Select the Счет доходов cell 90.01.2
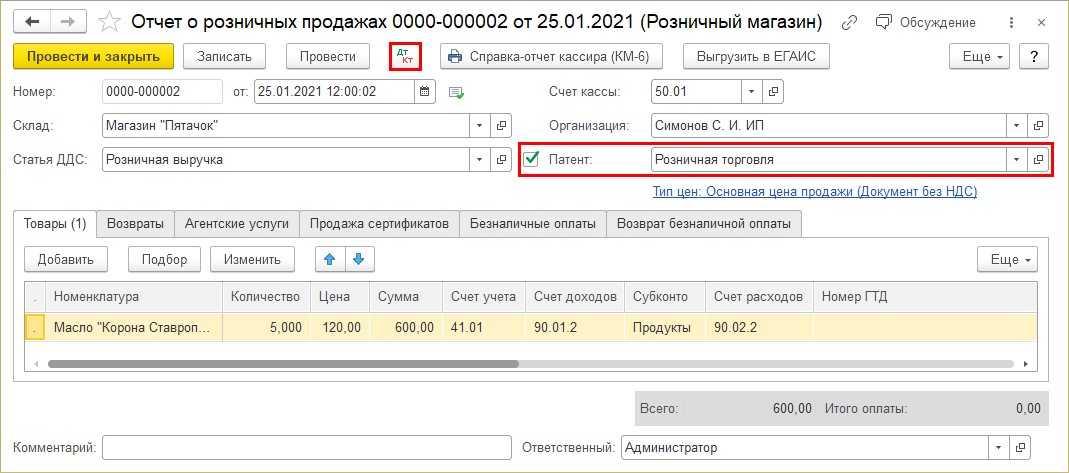The image size is (1069, 473). tap(575, 327)
